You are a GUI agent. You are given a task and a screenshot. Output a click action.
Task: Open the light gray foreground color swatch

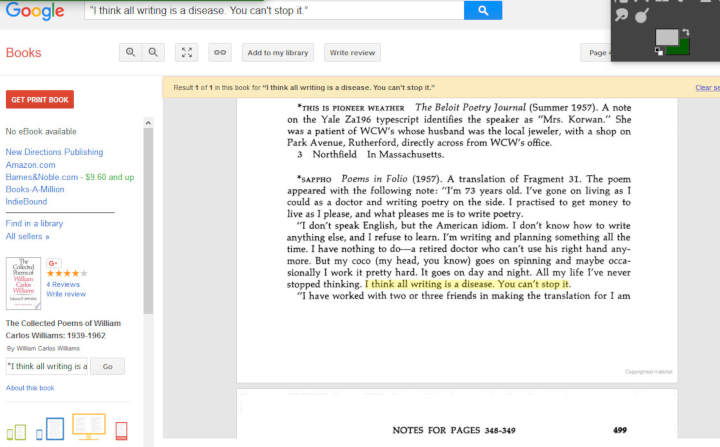coord(665,38)
